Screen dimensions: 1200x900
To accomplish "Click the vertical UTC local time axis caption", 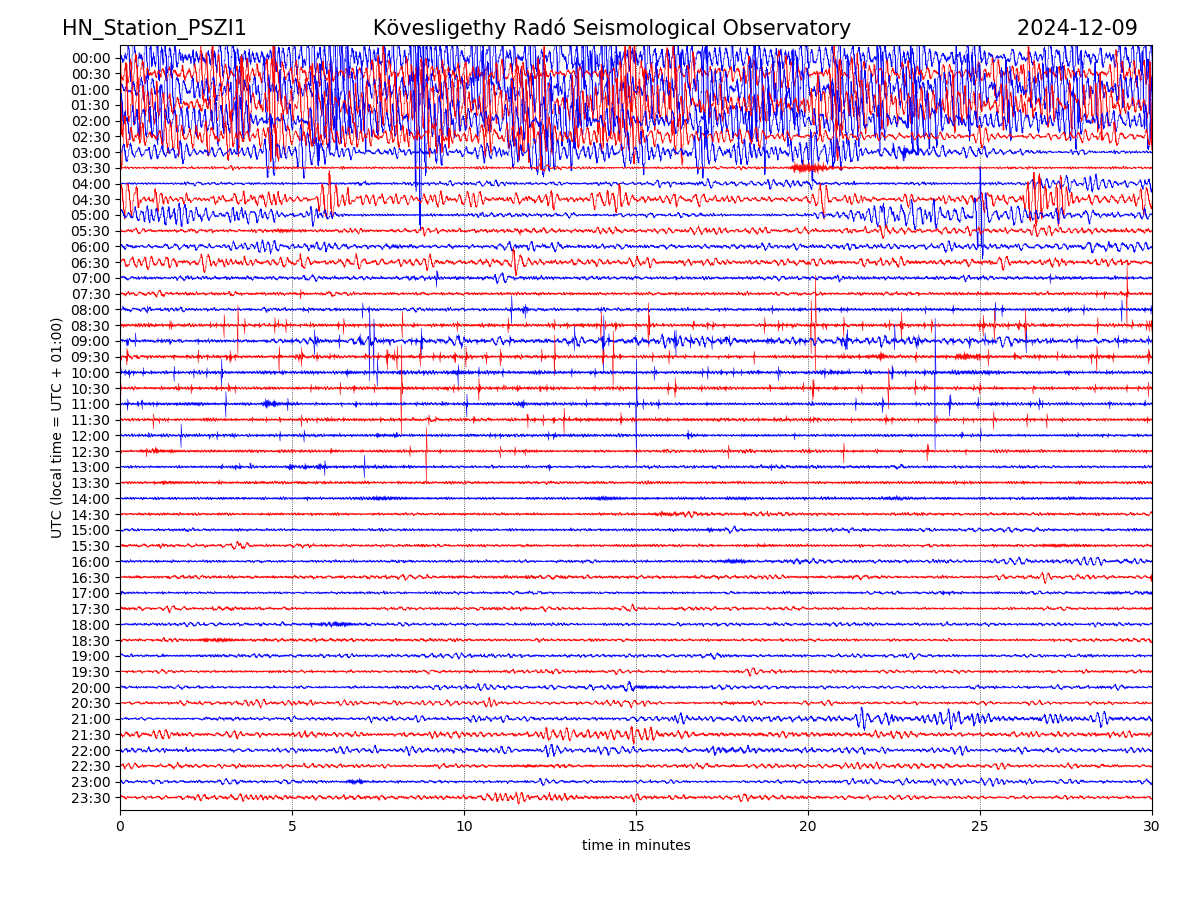I will 57,428.
